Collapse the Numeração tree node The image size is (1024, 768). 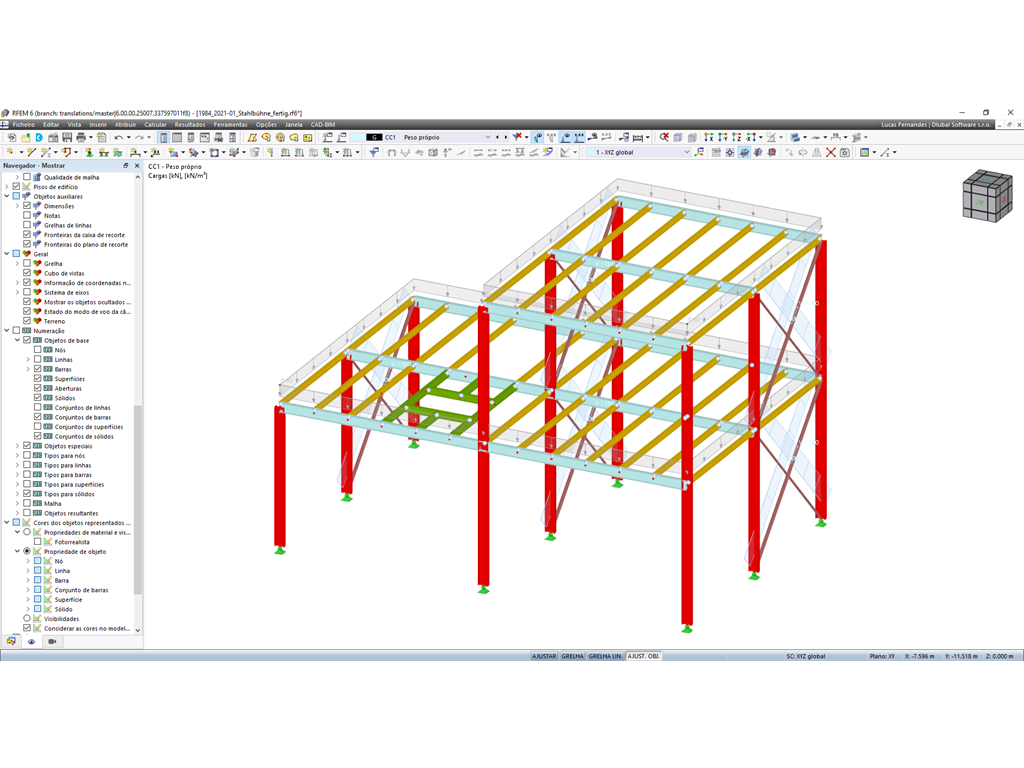[7, 330]
